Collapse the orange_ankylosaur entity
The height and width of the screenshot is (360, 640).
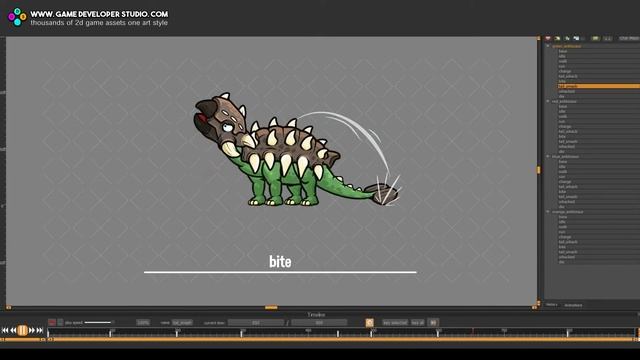click(x=548, y=212)
